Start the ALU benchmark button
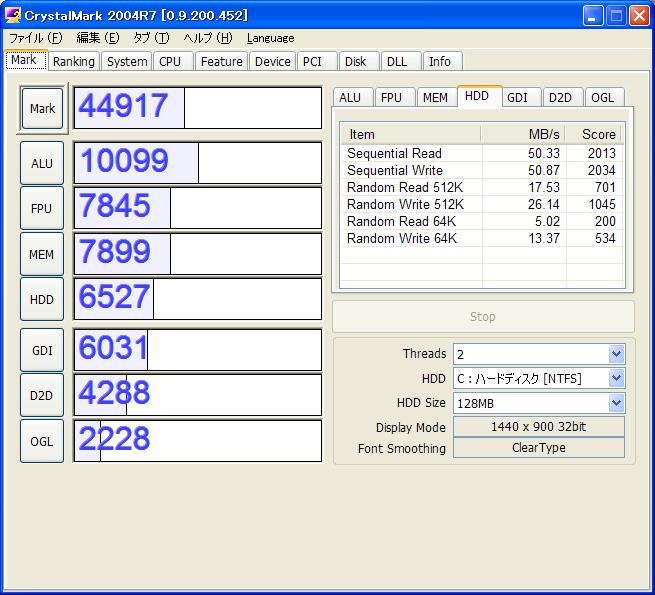This screenshot has width=655, height=595. (x=42, y=163)
